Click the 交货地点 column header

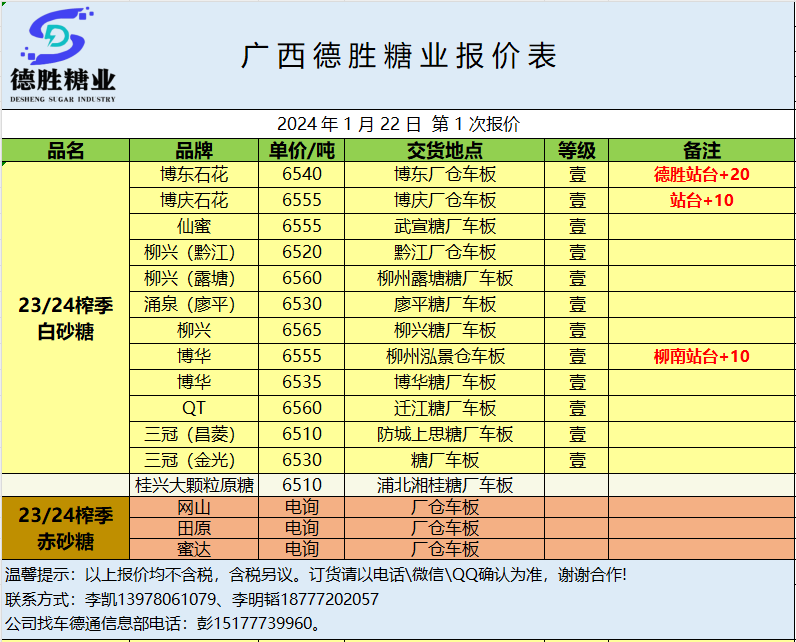[x=445, y=151]
